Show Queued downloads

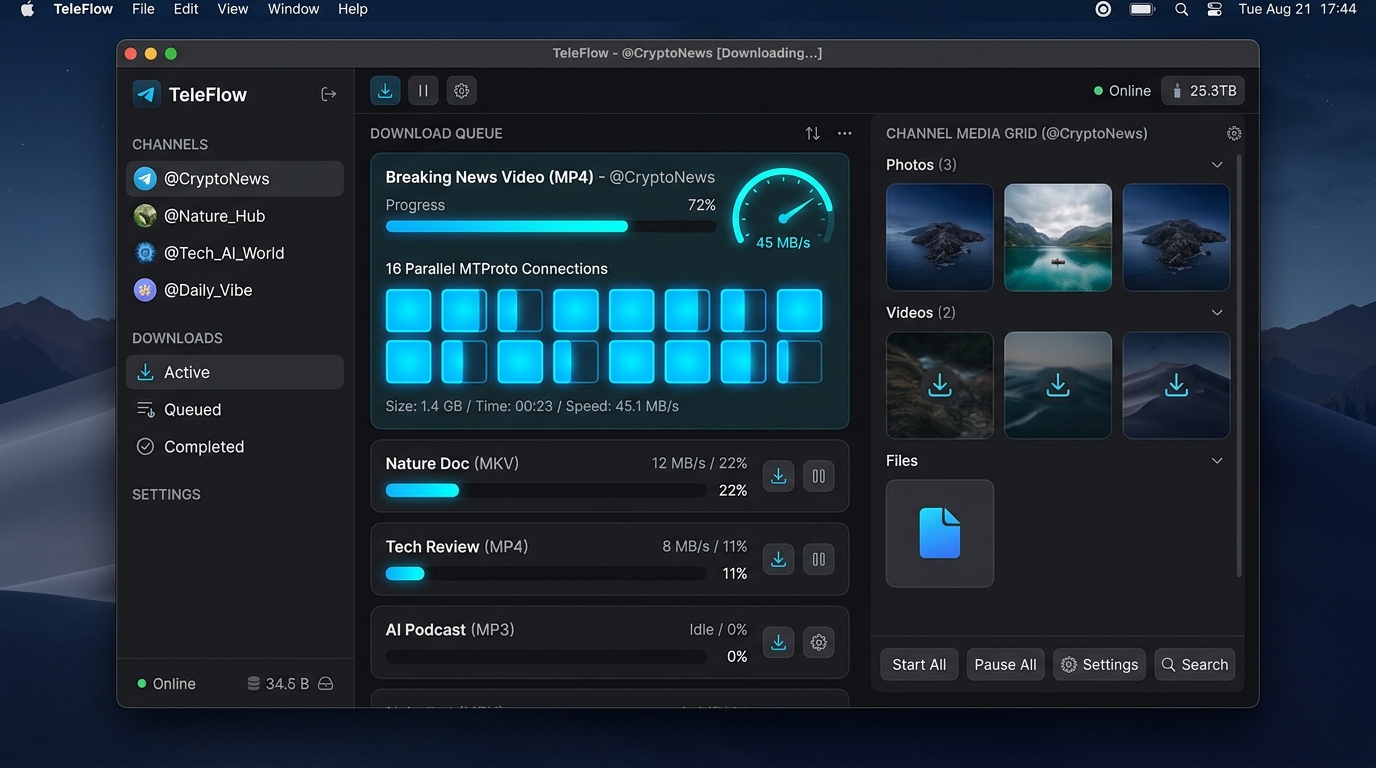click(x=235, y=409)
